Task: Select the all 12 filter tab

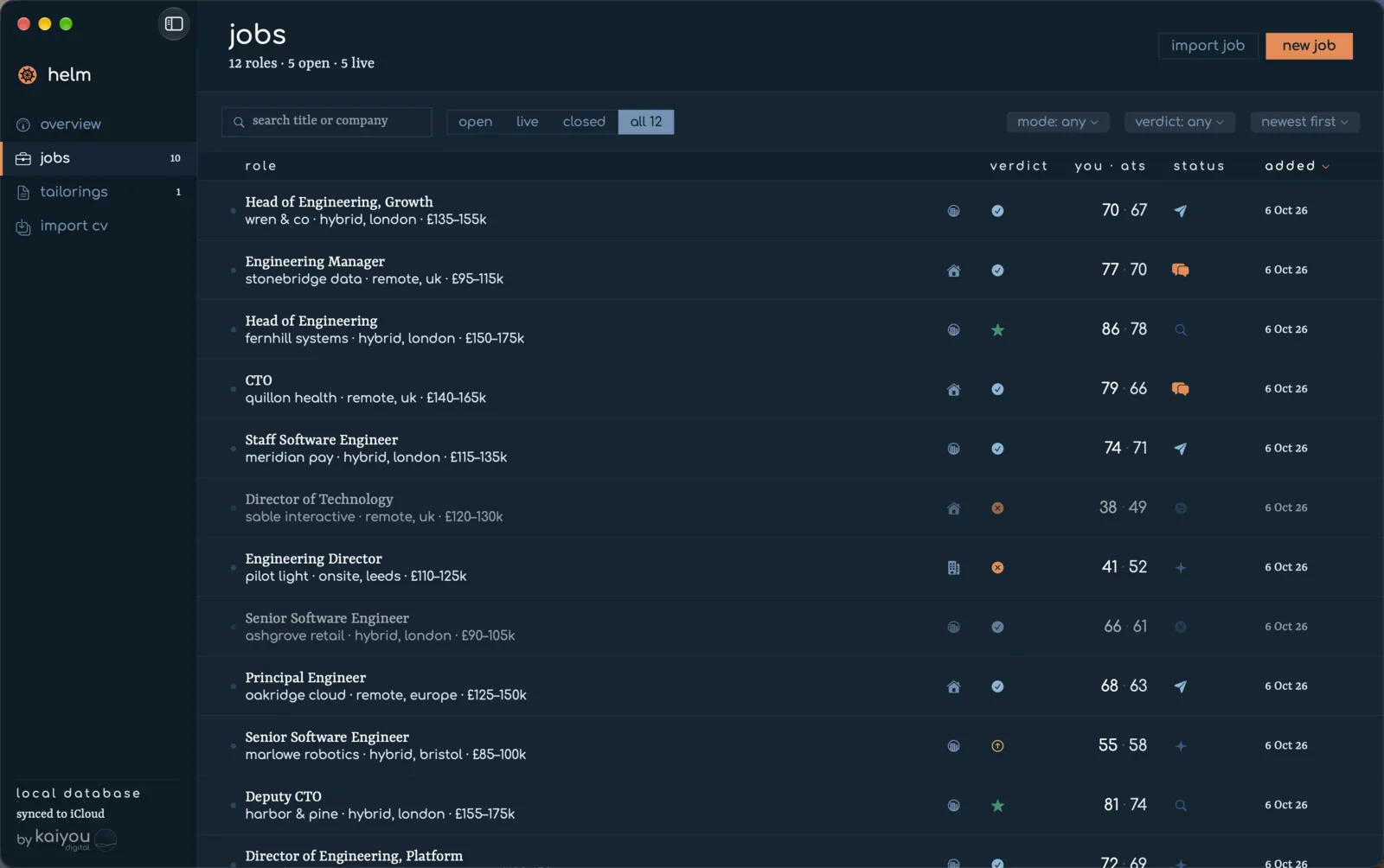Action: (646, 122)
